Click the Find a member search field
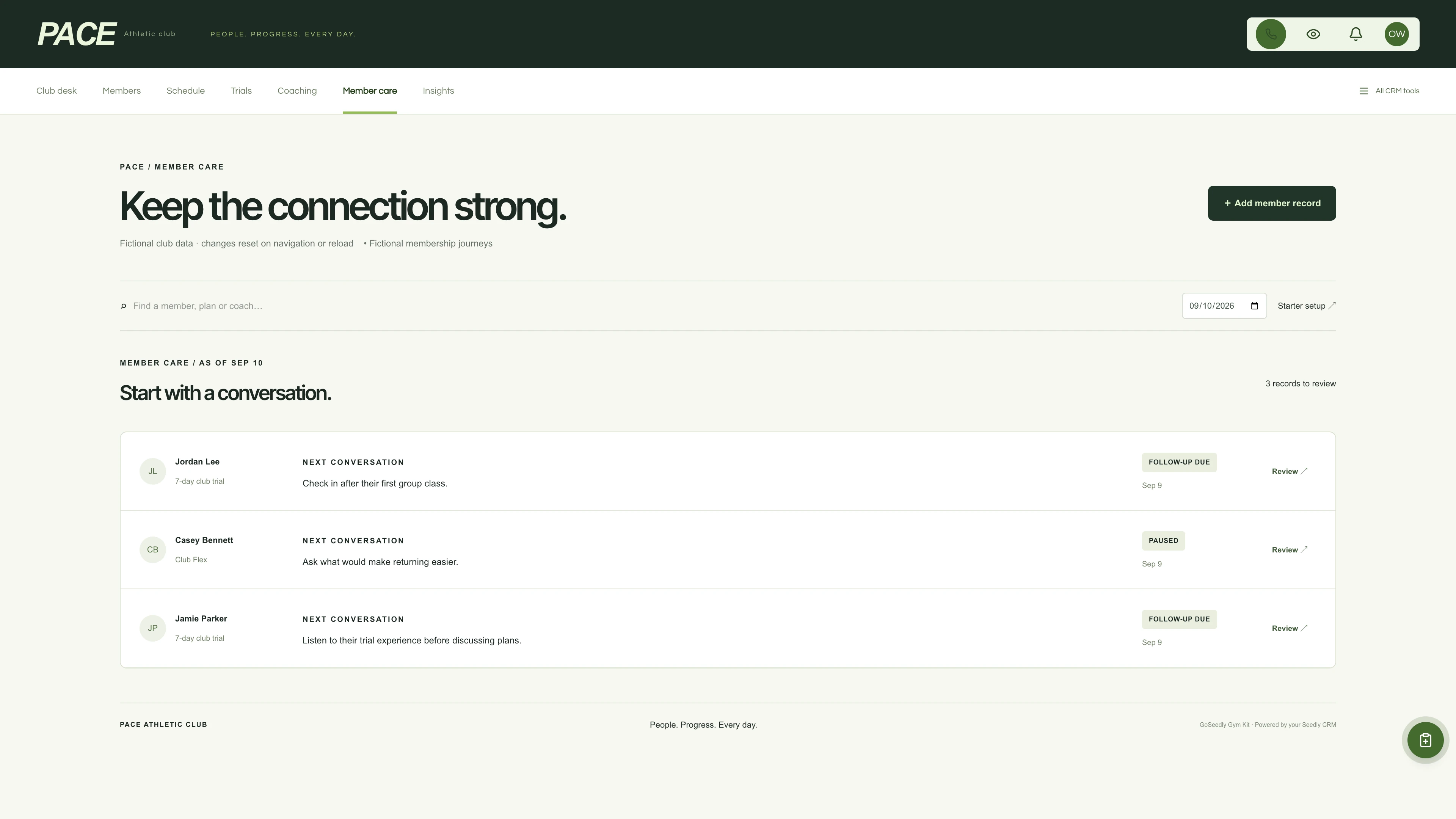Viewport: 1456px width, 819px height. click(x=650, y=306)
